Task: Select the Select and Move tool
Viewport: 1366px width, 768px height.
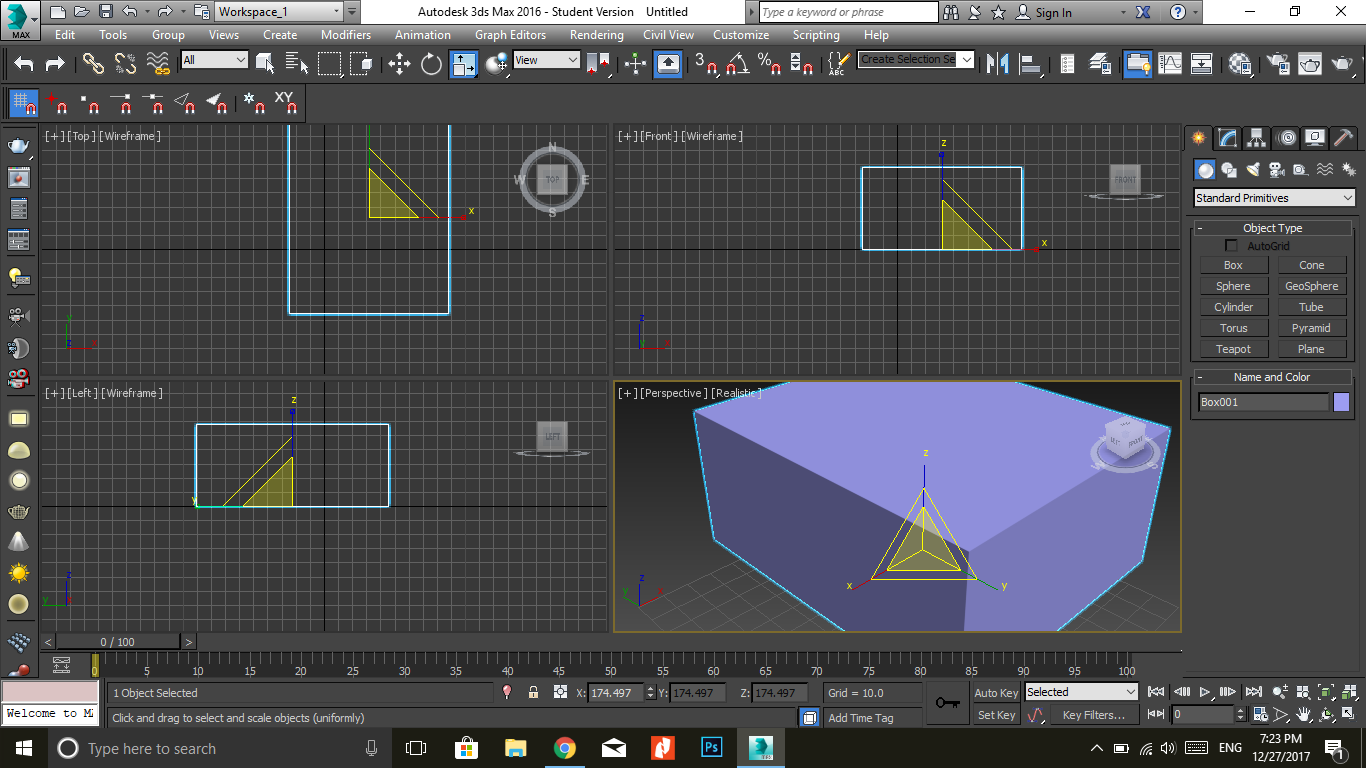Action: (400, 64)
